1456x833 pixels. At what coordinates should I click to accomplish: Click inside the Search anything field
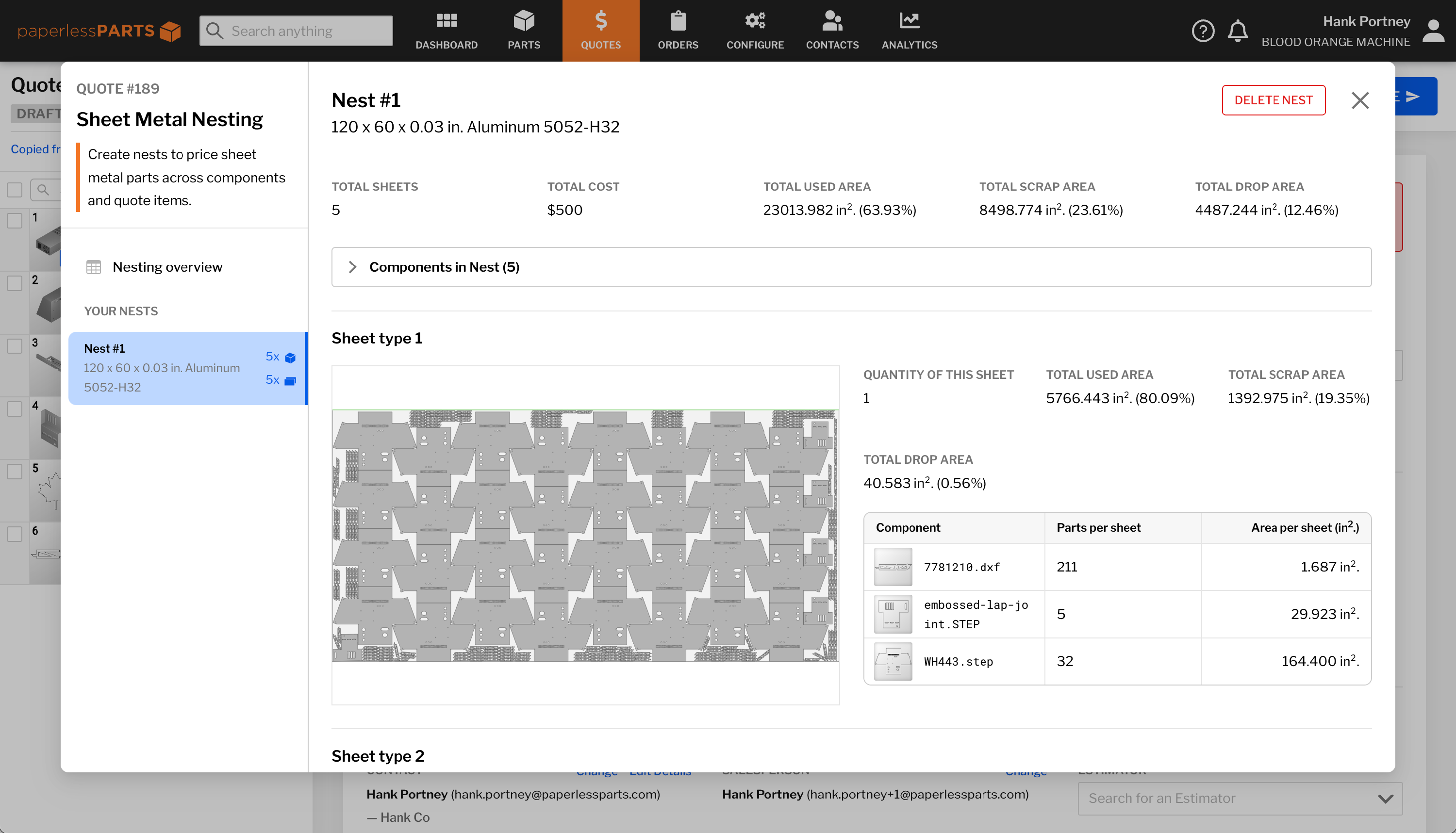pyautogui.click(x=295, y=31)
